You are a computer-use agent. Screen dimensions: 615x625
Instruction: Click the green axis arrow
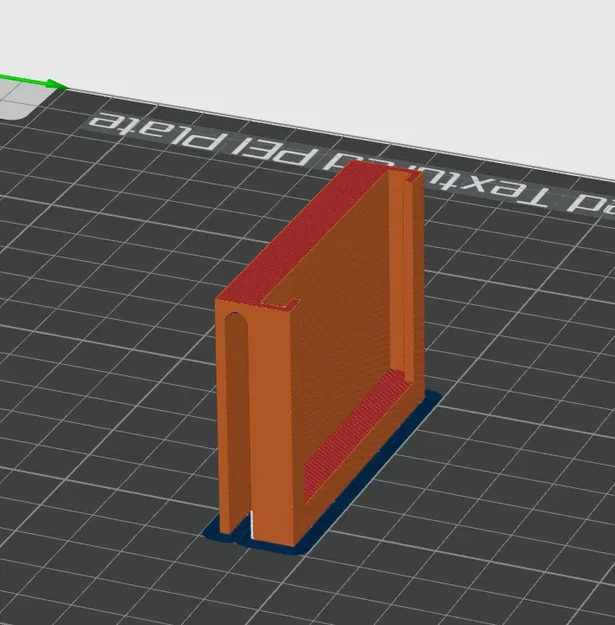coord(33,81)
